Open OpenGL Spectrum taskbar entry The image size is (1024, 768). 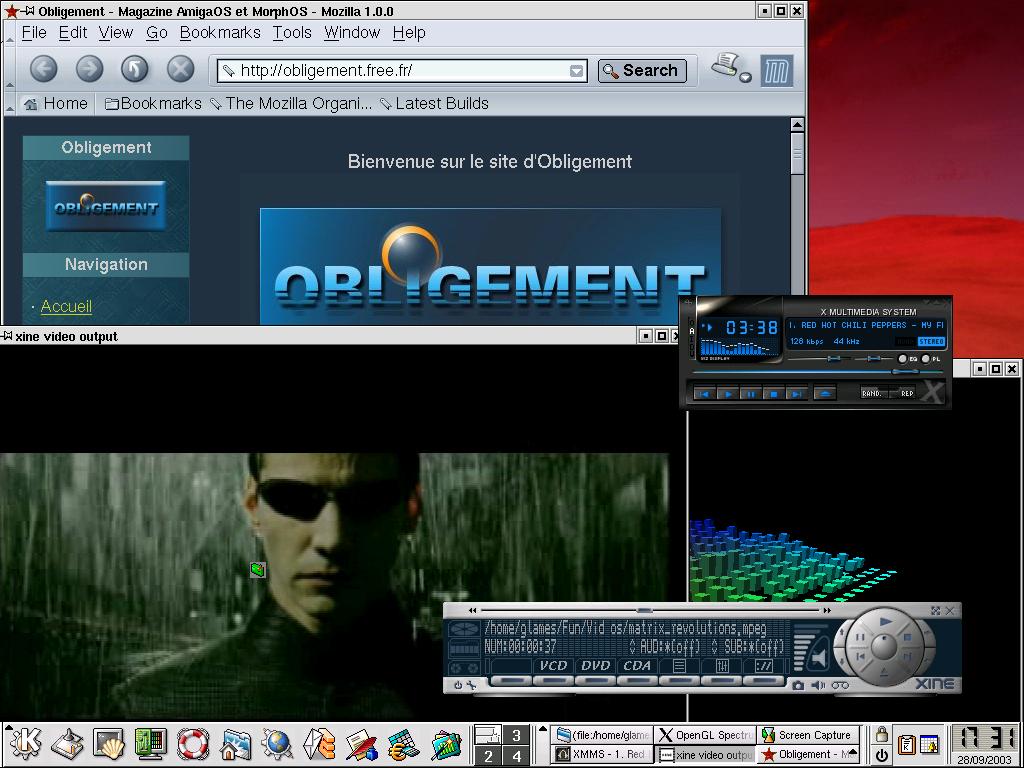(705, 735)
